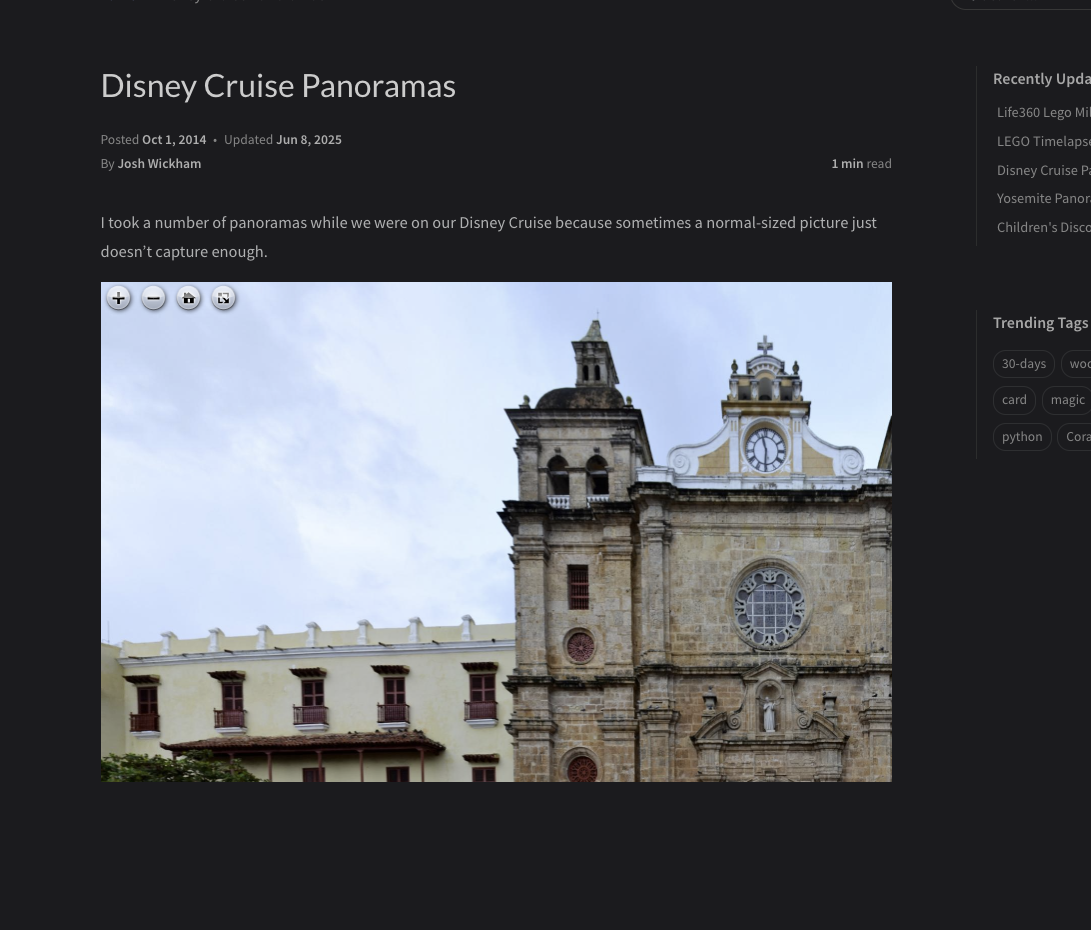Click the 1 min read label
1091x930 pixels.
click(x=861, y=163)
